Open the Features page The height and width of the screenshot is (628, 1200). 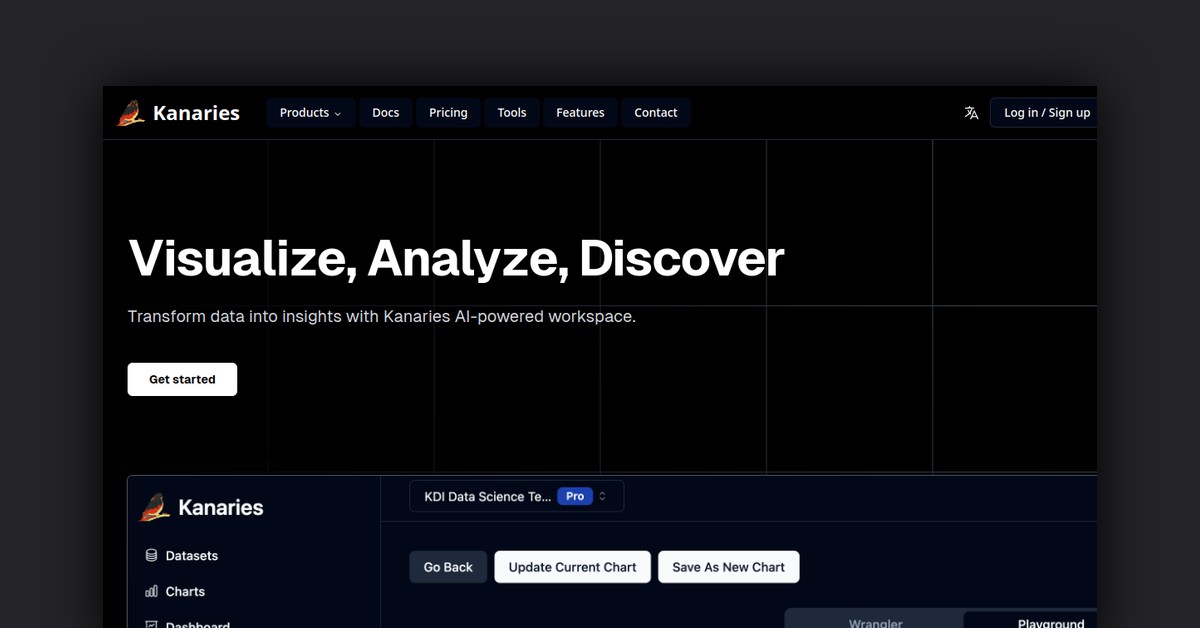(x=580, y=112)
